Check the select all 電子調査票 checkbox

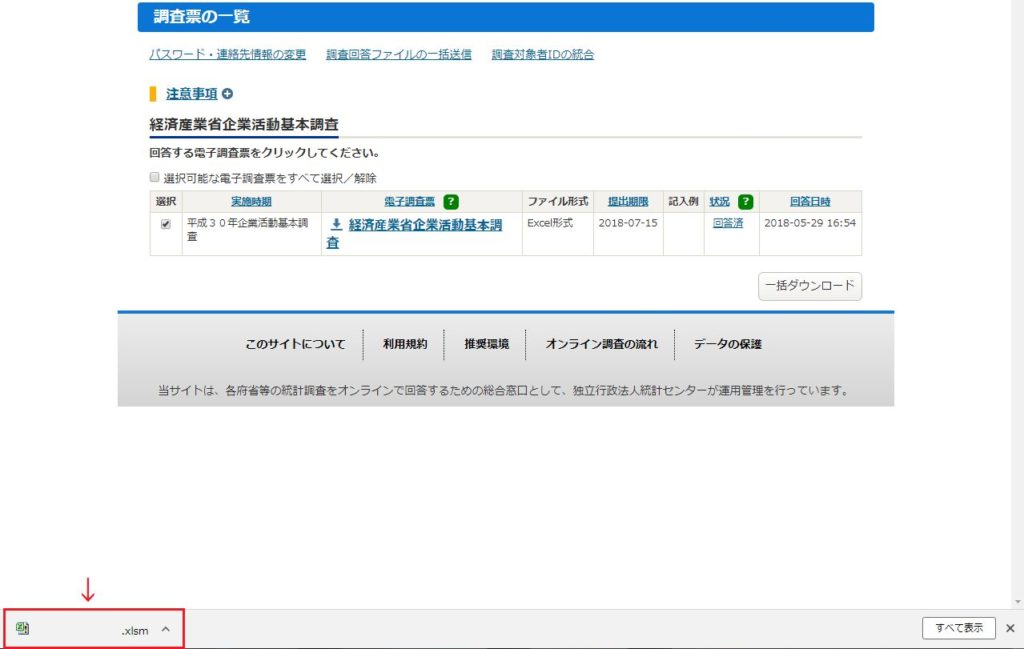click(155, 177)
